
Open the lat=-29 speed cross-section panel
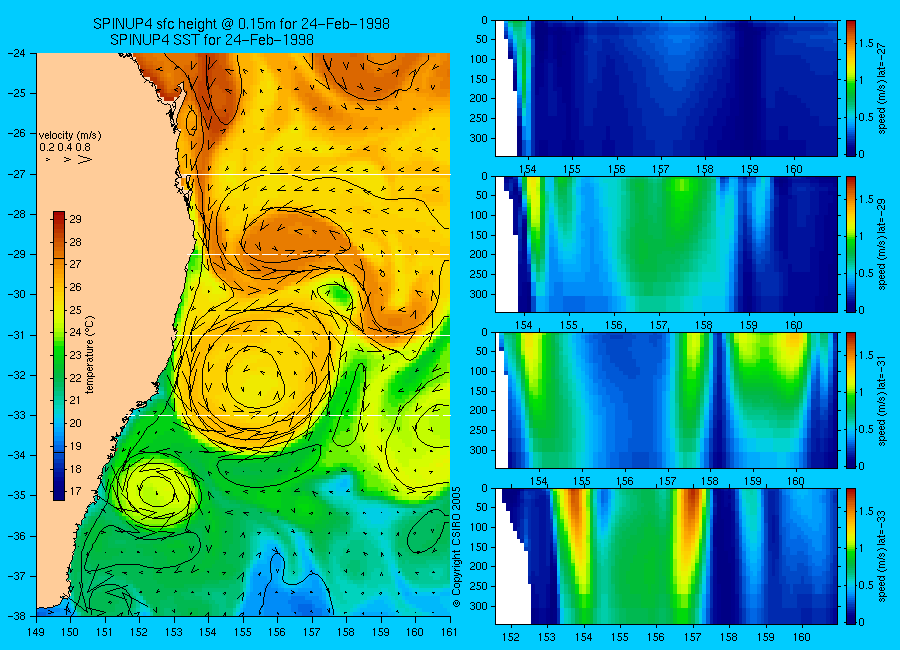click(x=666, y=244)
